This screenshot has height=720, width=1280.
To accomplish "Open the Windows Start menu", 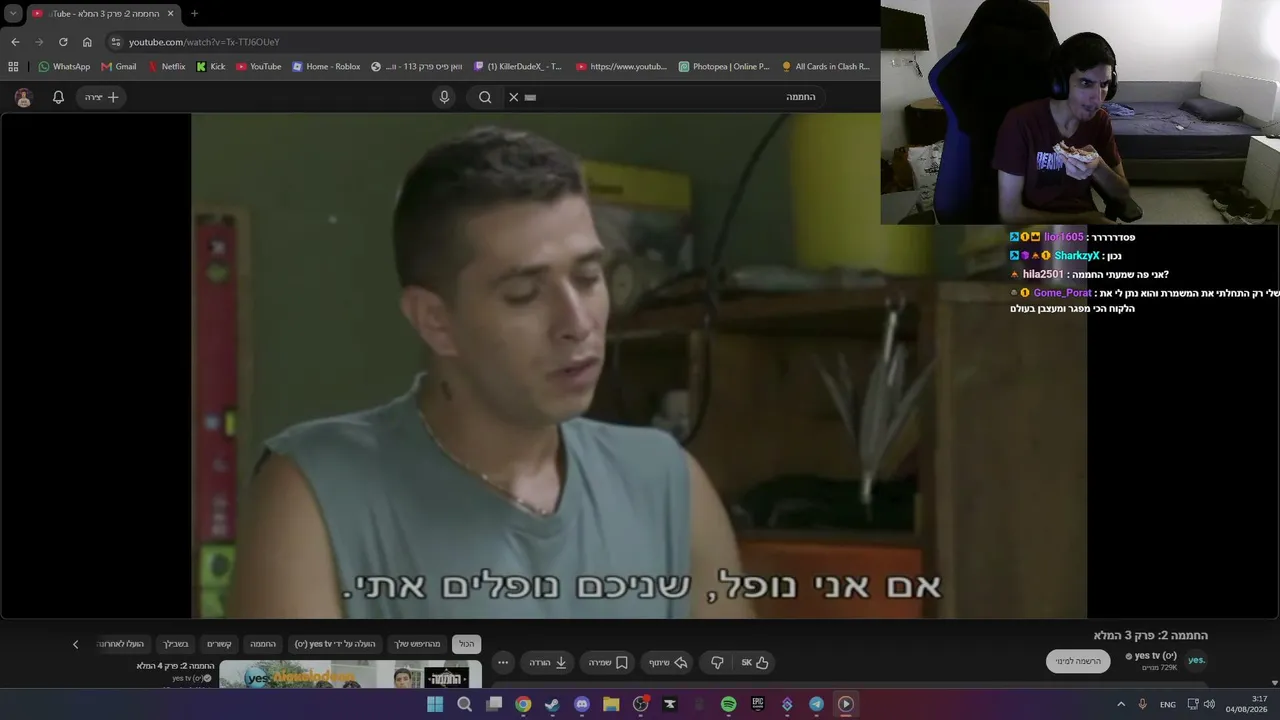I will tap(435, 704).
